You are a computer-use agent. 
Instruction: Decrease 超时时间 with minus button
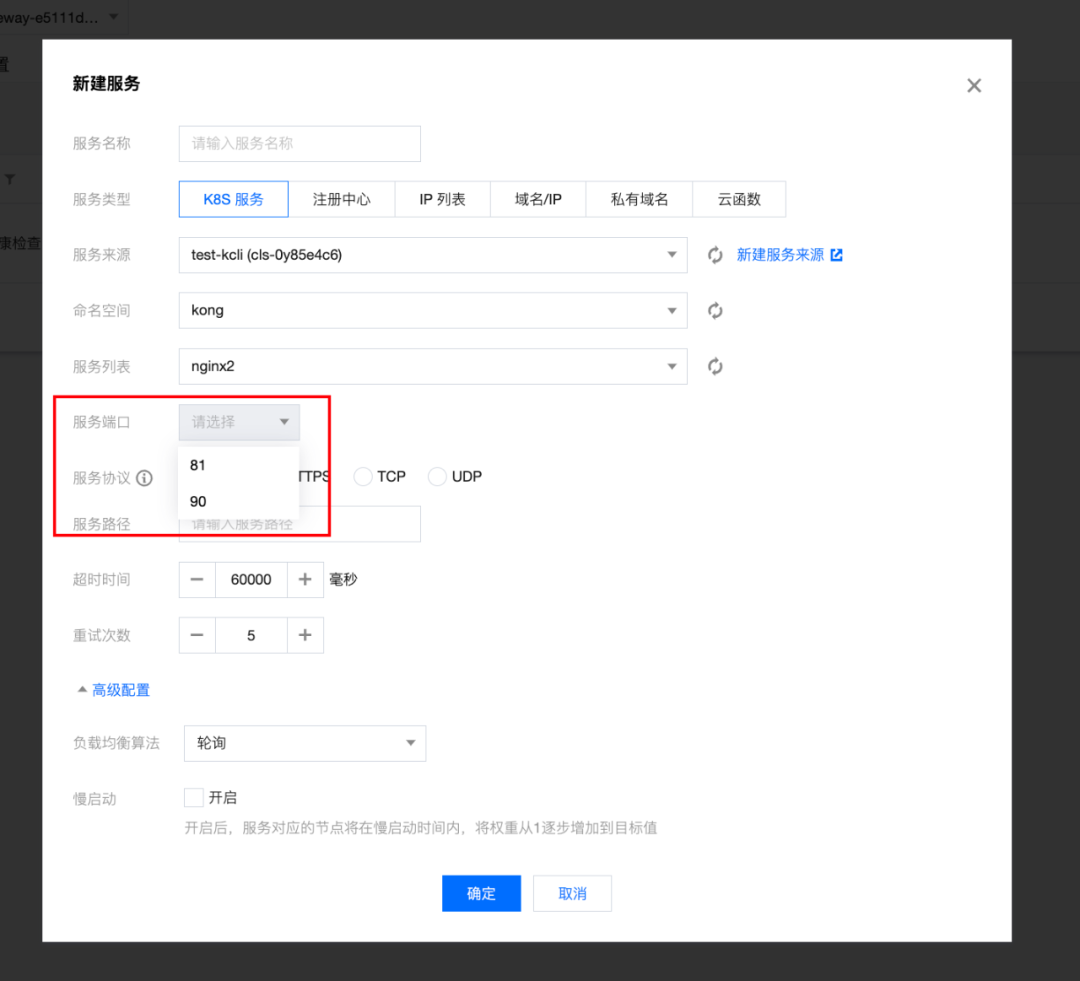coord(197,579)
